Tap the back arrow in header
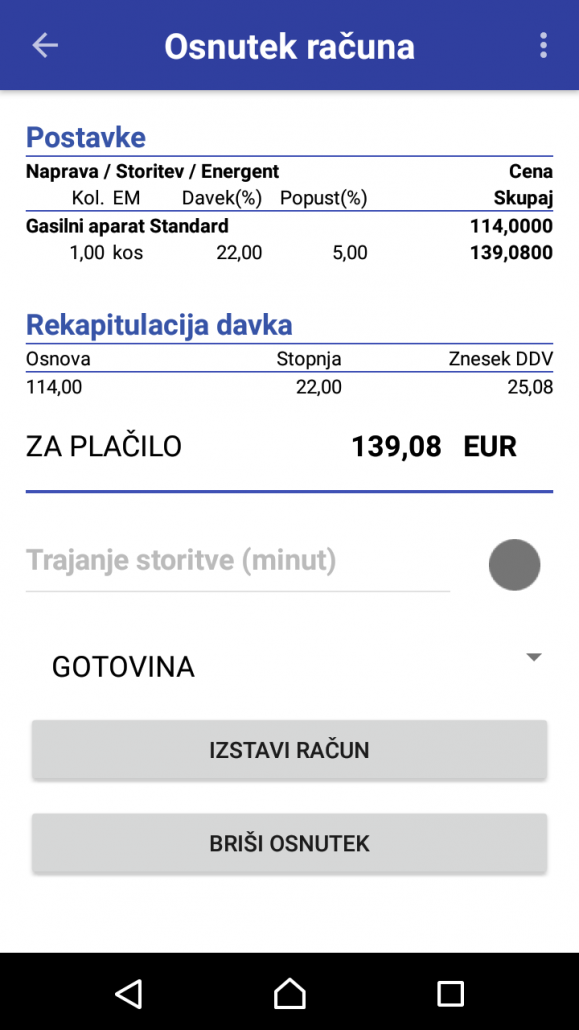The width and height of the screenshot is (579, 1030). click(45, 45)
